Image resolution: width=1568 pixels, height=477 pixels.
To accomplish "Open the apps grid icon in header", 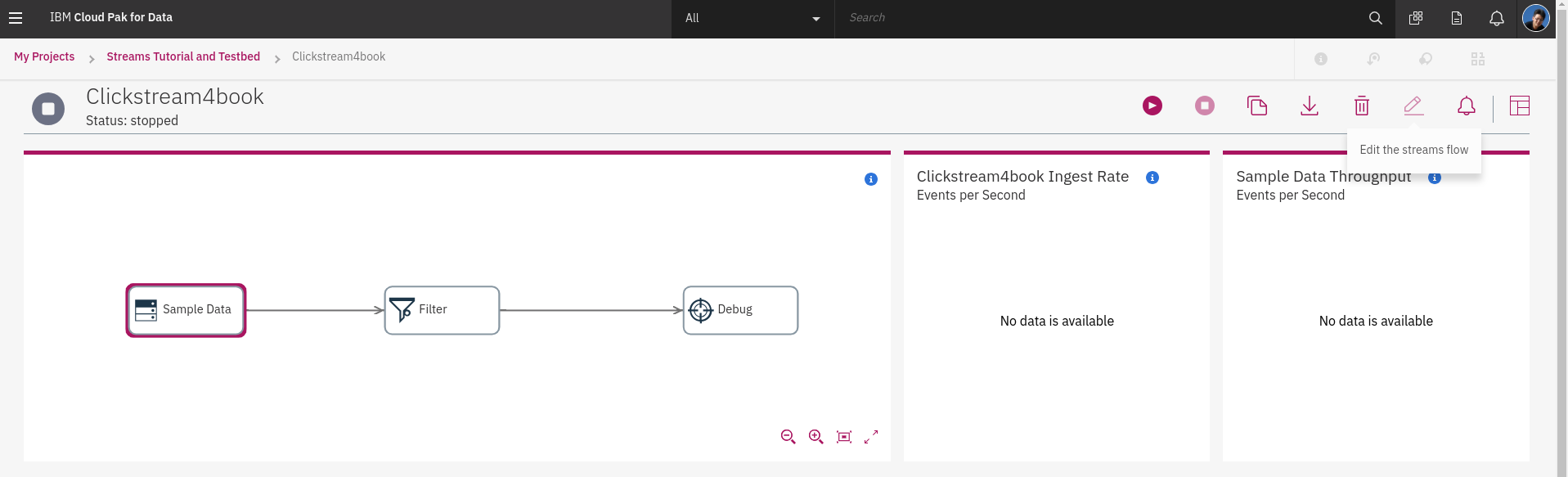I will click(x=1416, y=18).
